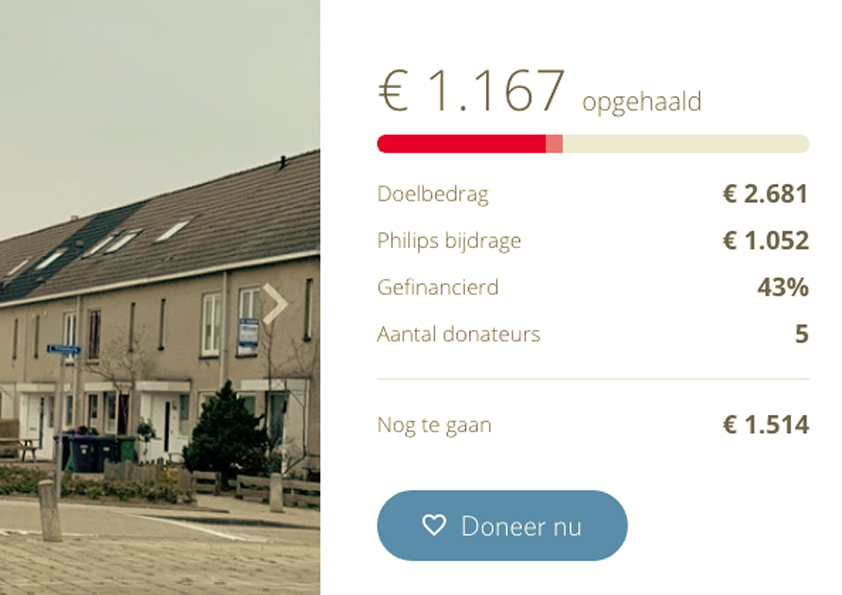Viewport: 842px width, 595px height.
Task: Click the red portion of progress bar
Action: tap(461, 144)
